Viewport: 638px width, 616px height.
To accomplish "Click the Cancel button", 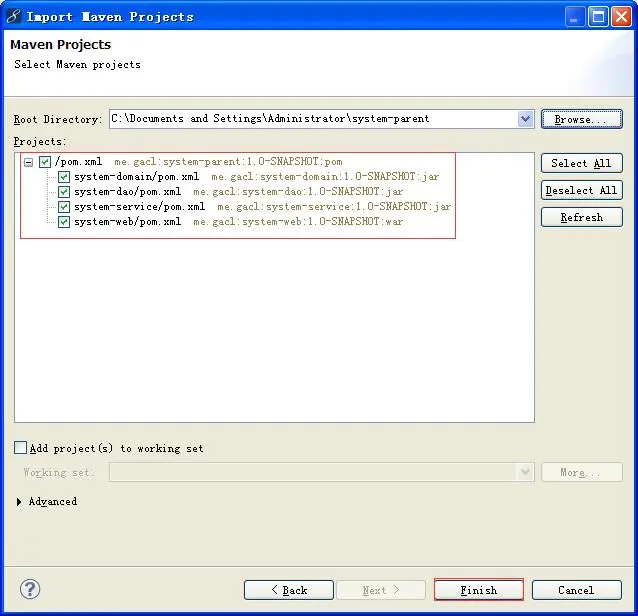I will [577, 590].
